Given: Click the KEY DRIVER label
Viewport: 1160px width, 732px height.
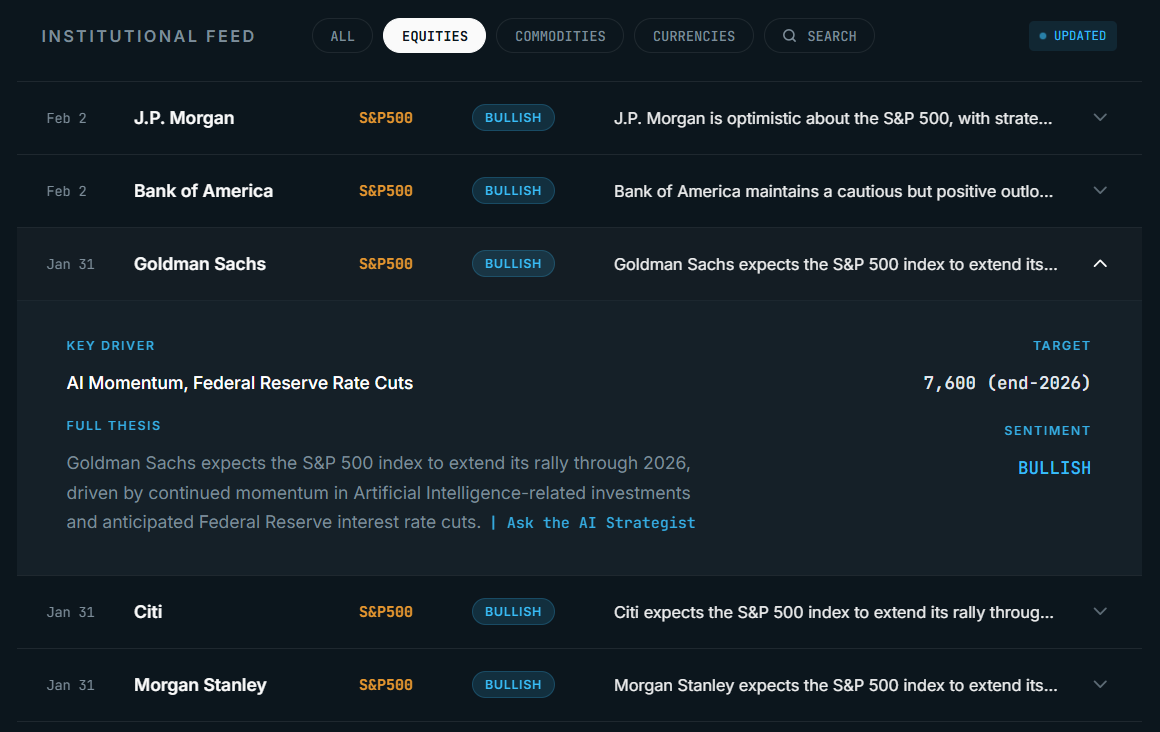Looking at the screenshot, I should pyautogui.click(x=110, y=346).
